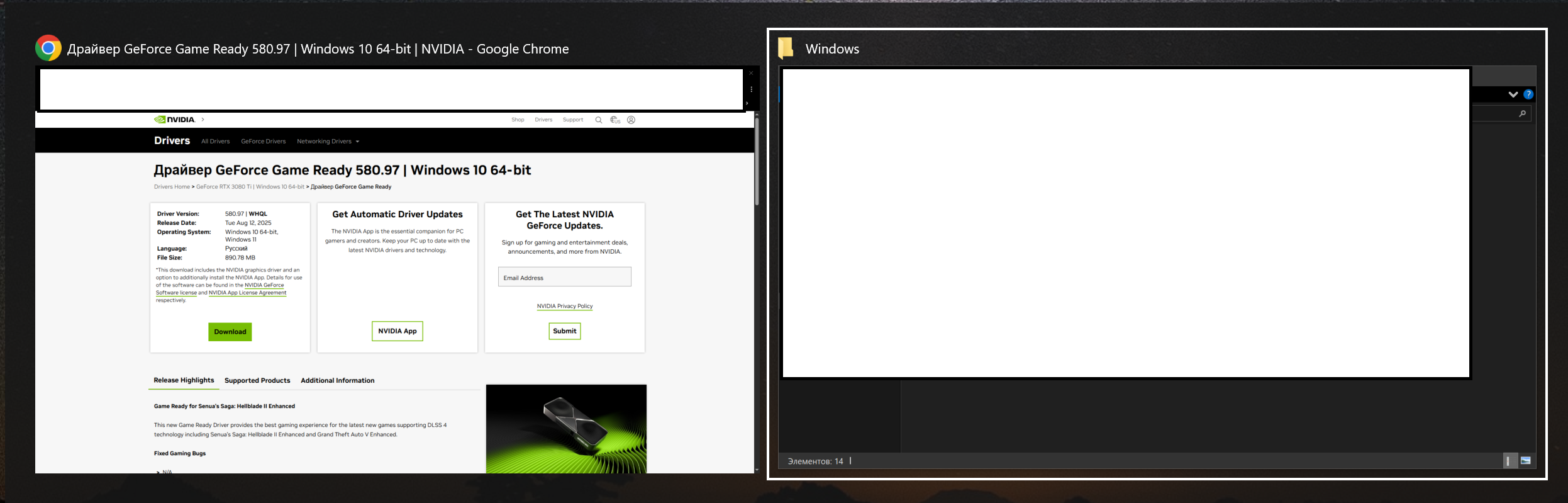Focus the Email Address field
Viewport: 1568px width, 503px height.
pyautogui.click(x=565, y=277)
